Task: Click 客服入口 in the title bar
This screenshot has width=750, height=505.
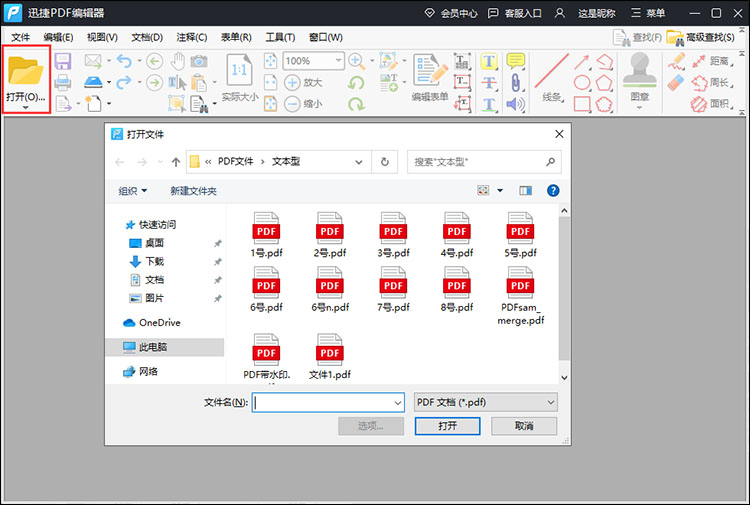Action: [515, 13]
